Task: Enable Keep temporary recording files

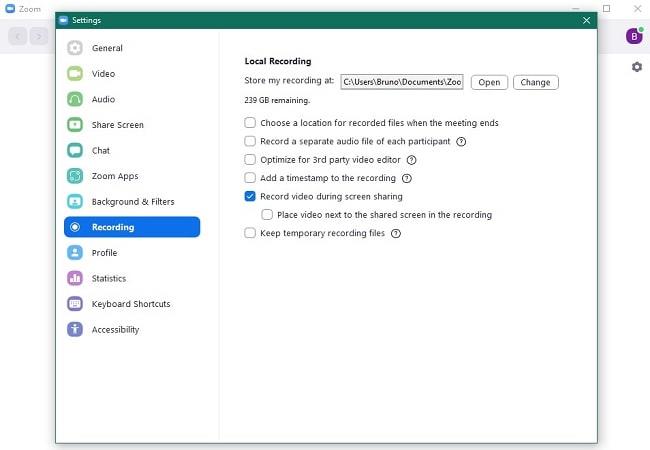Action: [x=250, y=233]
